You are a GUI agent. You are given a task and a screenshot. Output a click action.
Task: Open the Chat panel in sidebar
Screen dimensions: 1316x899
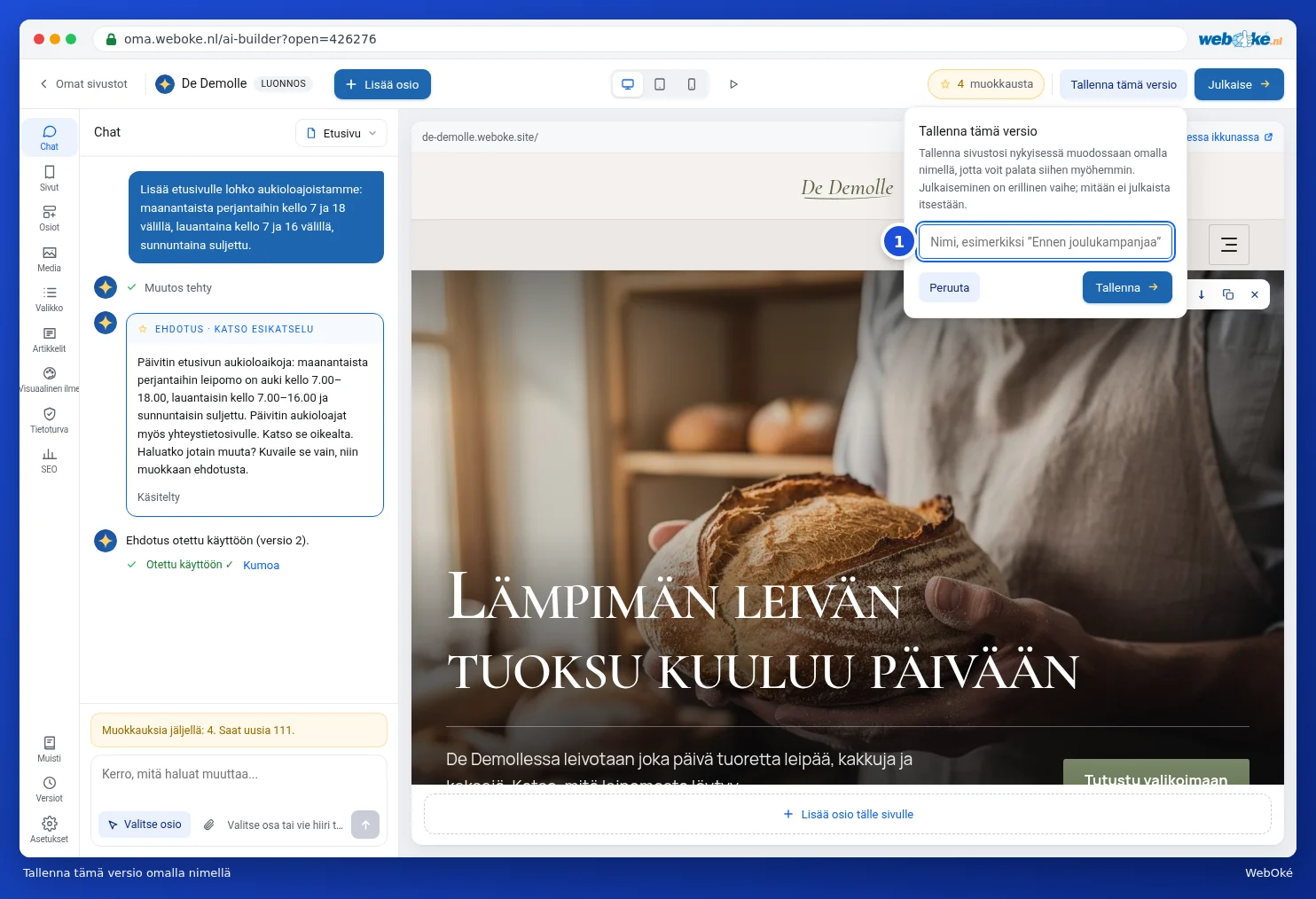pos(50,137)
